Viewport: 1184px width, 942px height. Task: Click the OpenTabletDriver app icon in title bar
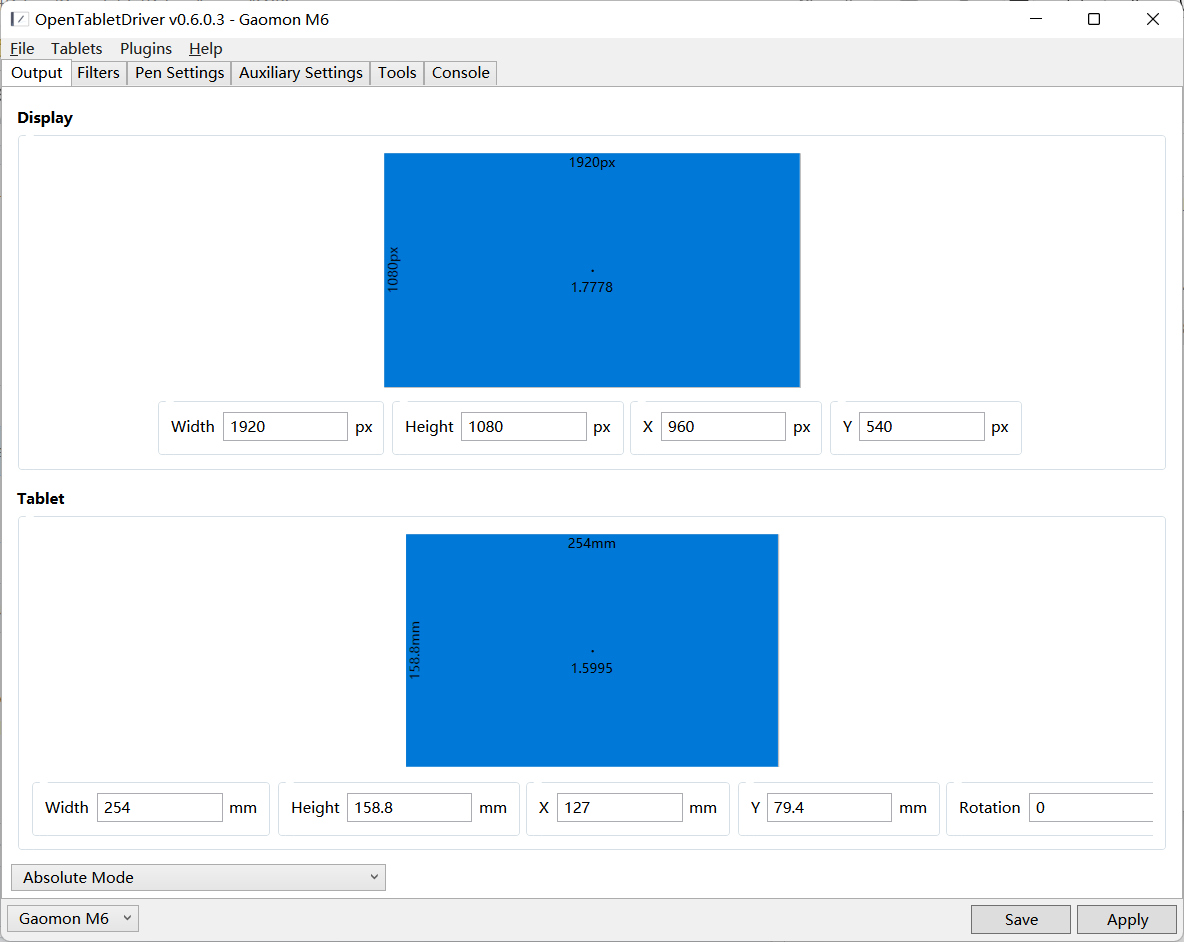[19, 19]
